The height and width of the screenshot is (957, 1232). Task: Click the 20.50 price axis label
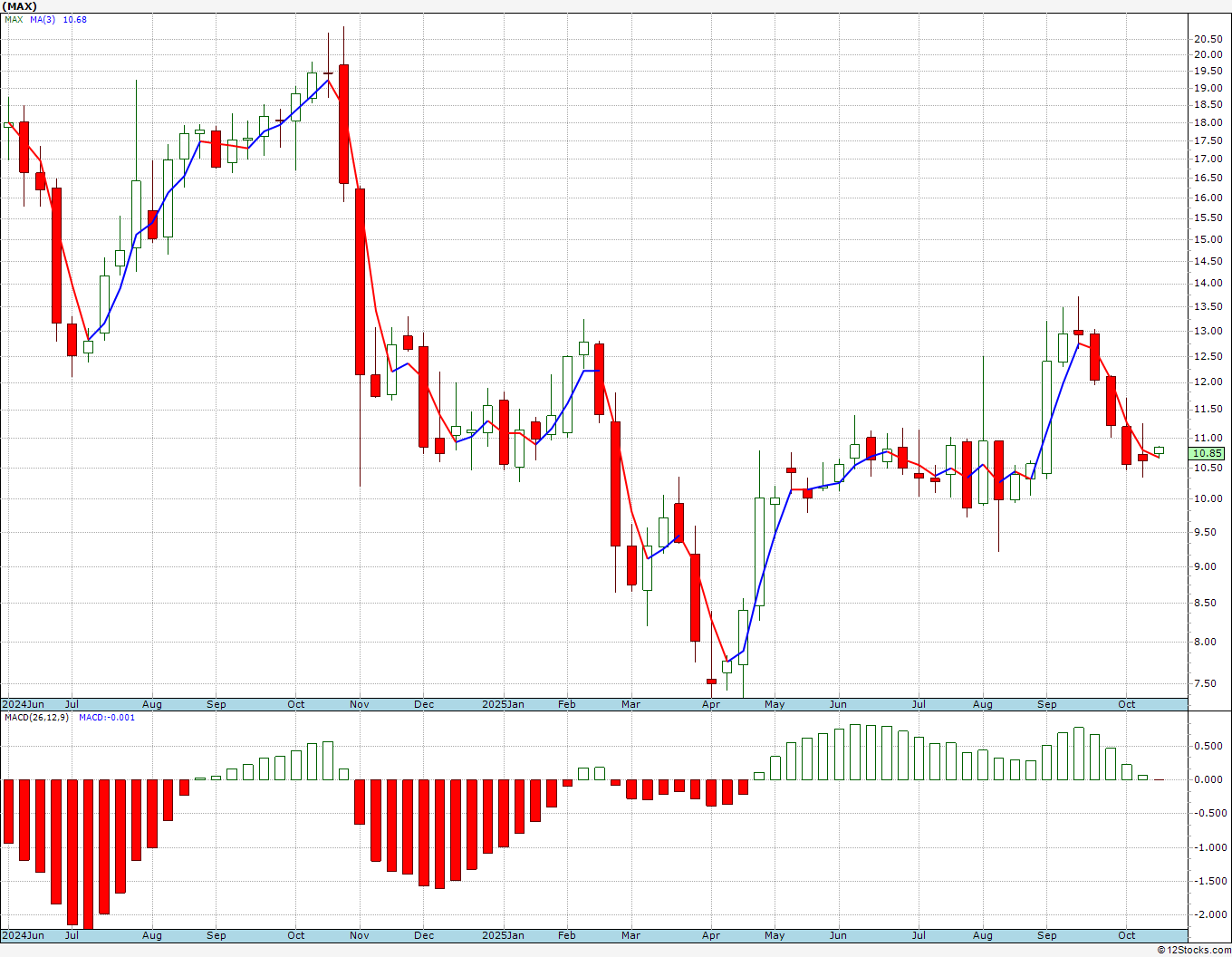click(1207, 39)
